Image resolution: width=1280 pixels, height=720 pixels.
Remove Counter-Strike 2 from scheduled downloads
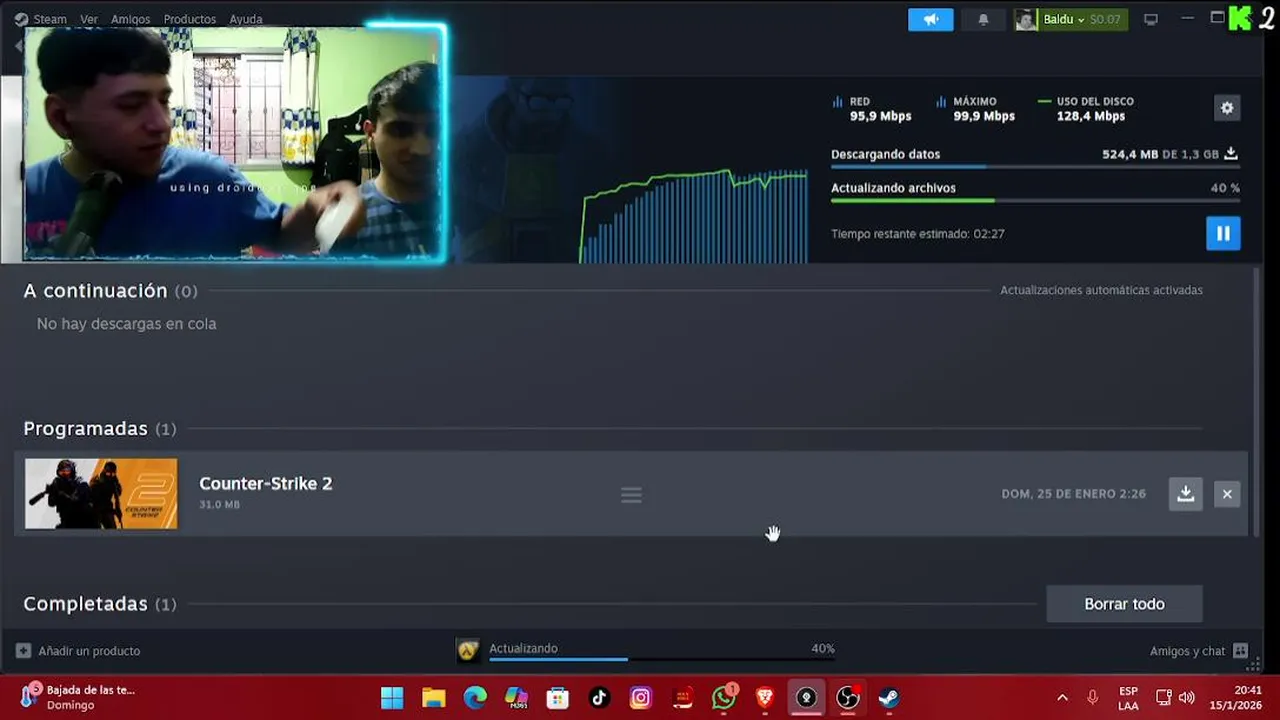[x=1227, y=494]
